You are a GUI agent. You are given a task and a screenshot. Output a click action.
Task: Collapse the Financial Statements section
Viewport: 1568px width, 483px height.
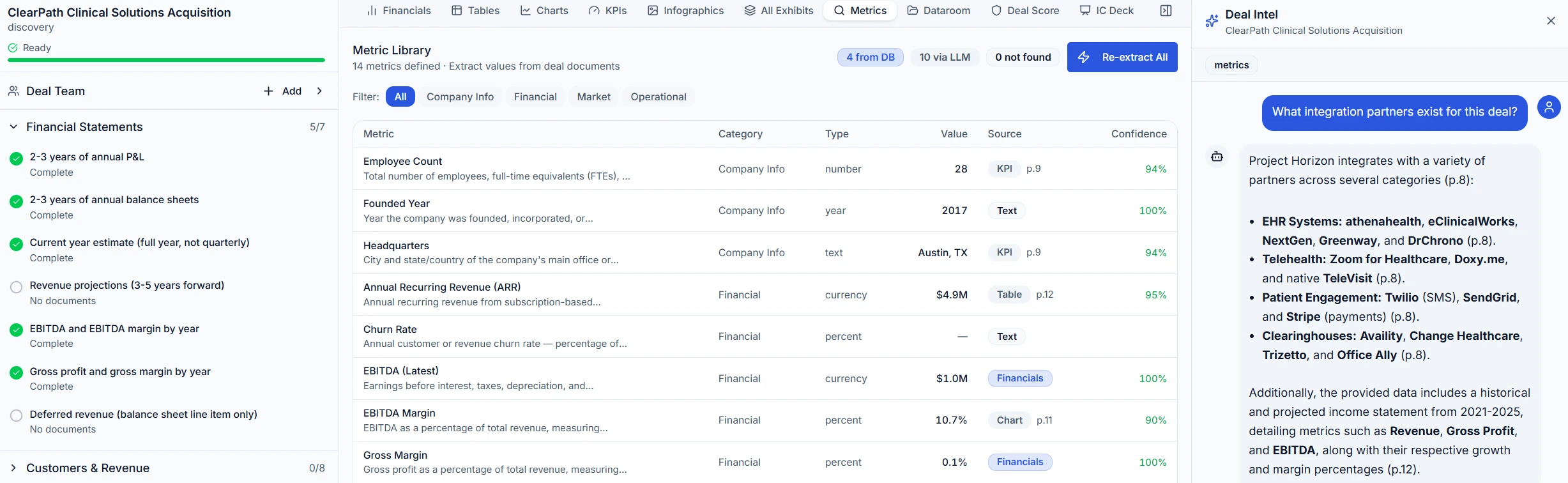point(13,127)
